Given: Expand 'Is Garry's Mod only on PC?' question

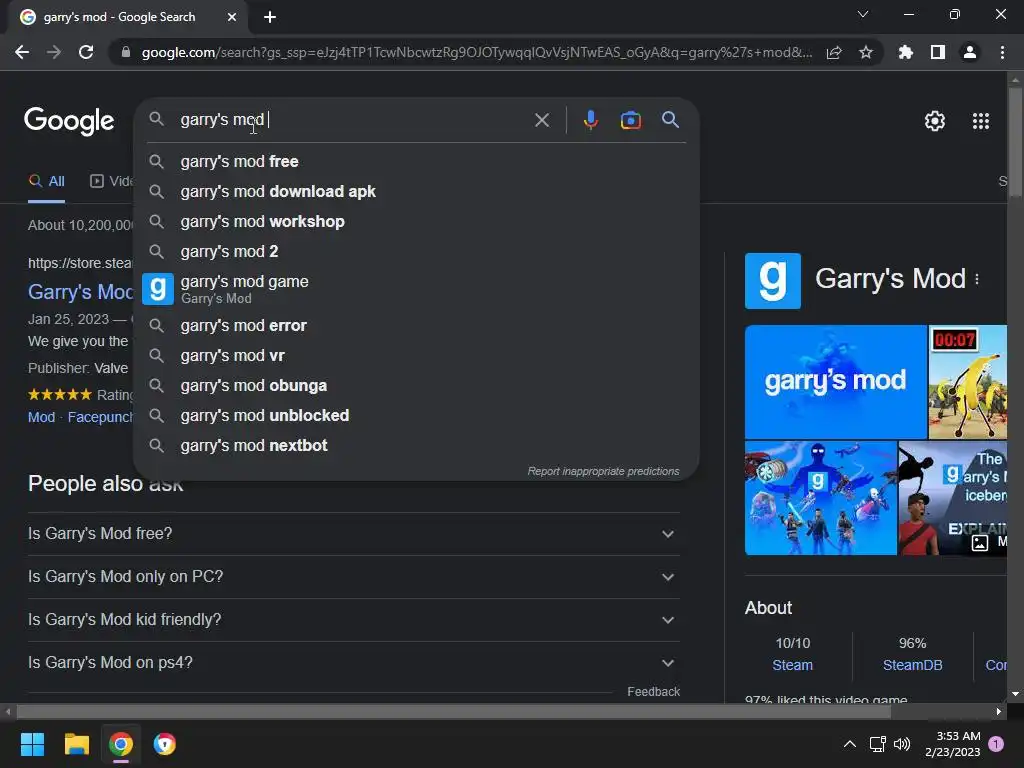Looking at the screenshot, I should click(353, 577).
